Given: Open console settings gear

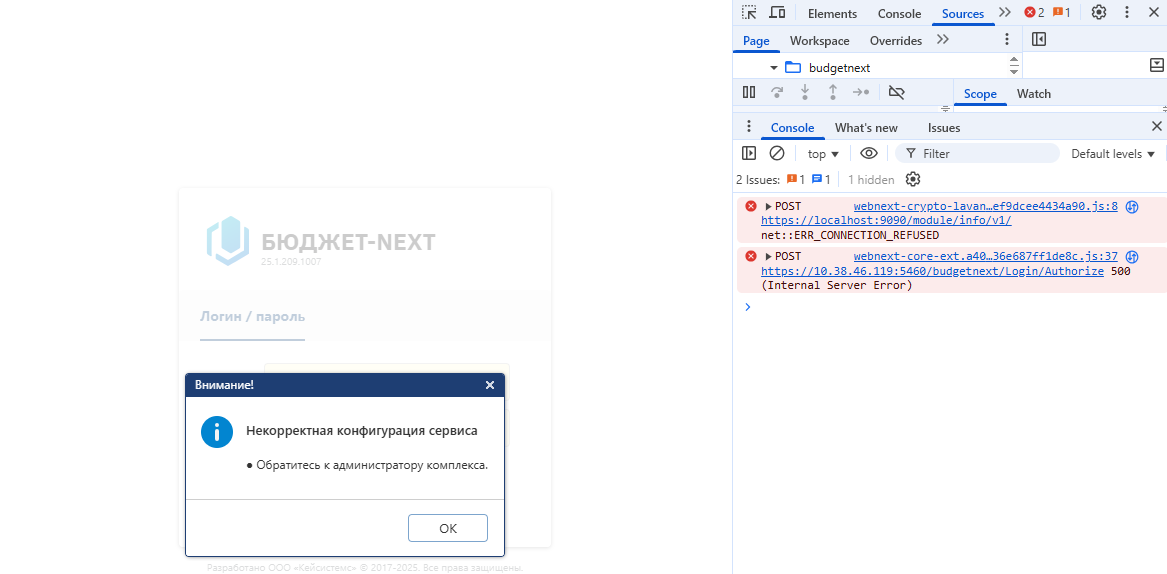Looking at the screenshot, I should 913,179.
